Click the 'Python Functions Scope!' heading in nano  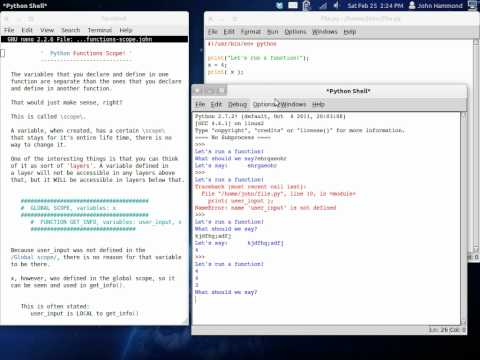coord(87,53)
